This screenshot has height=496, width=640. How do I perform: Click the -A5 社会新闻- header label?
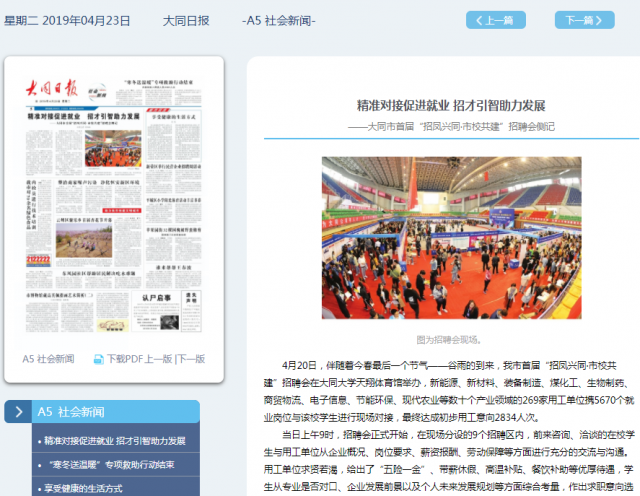coord(279,20)
